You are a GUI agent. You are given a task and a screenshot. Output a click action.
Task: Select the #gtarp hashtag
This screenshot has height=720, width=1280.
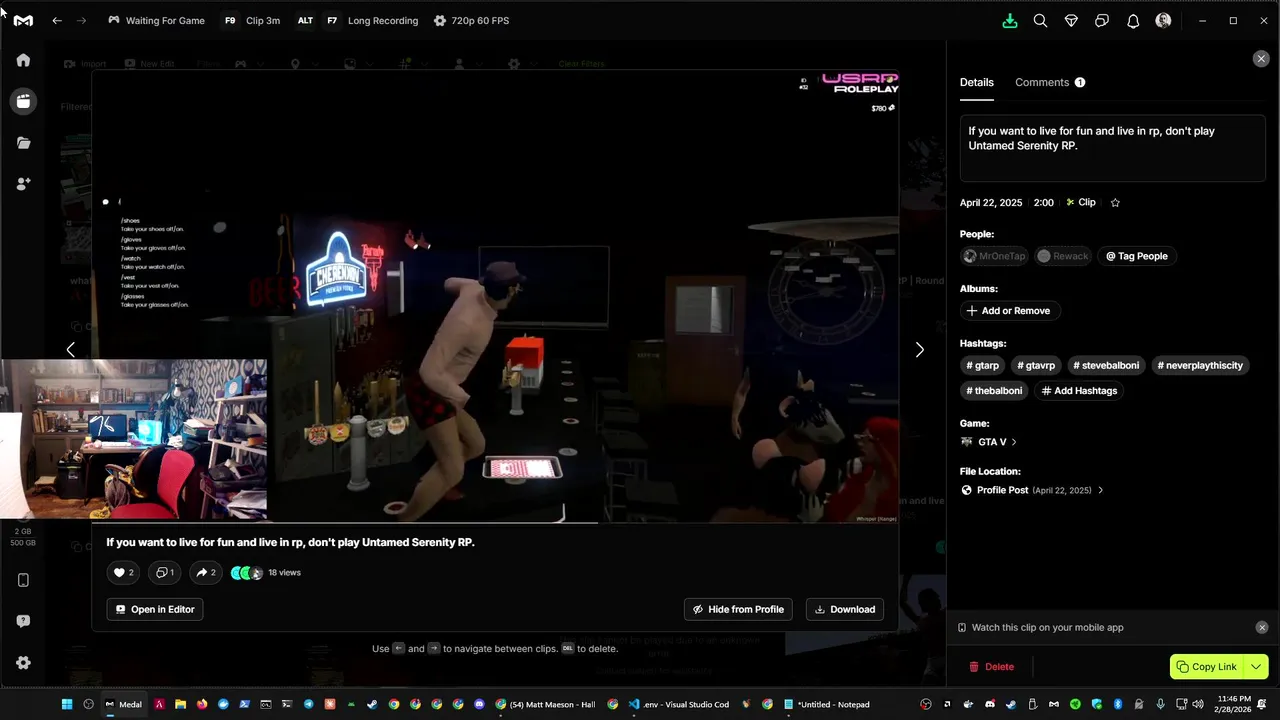pyautogui.click(x=983, y=365)
